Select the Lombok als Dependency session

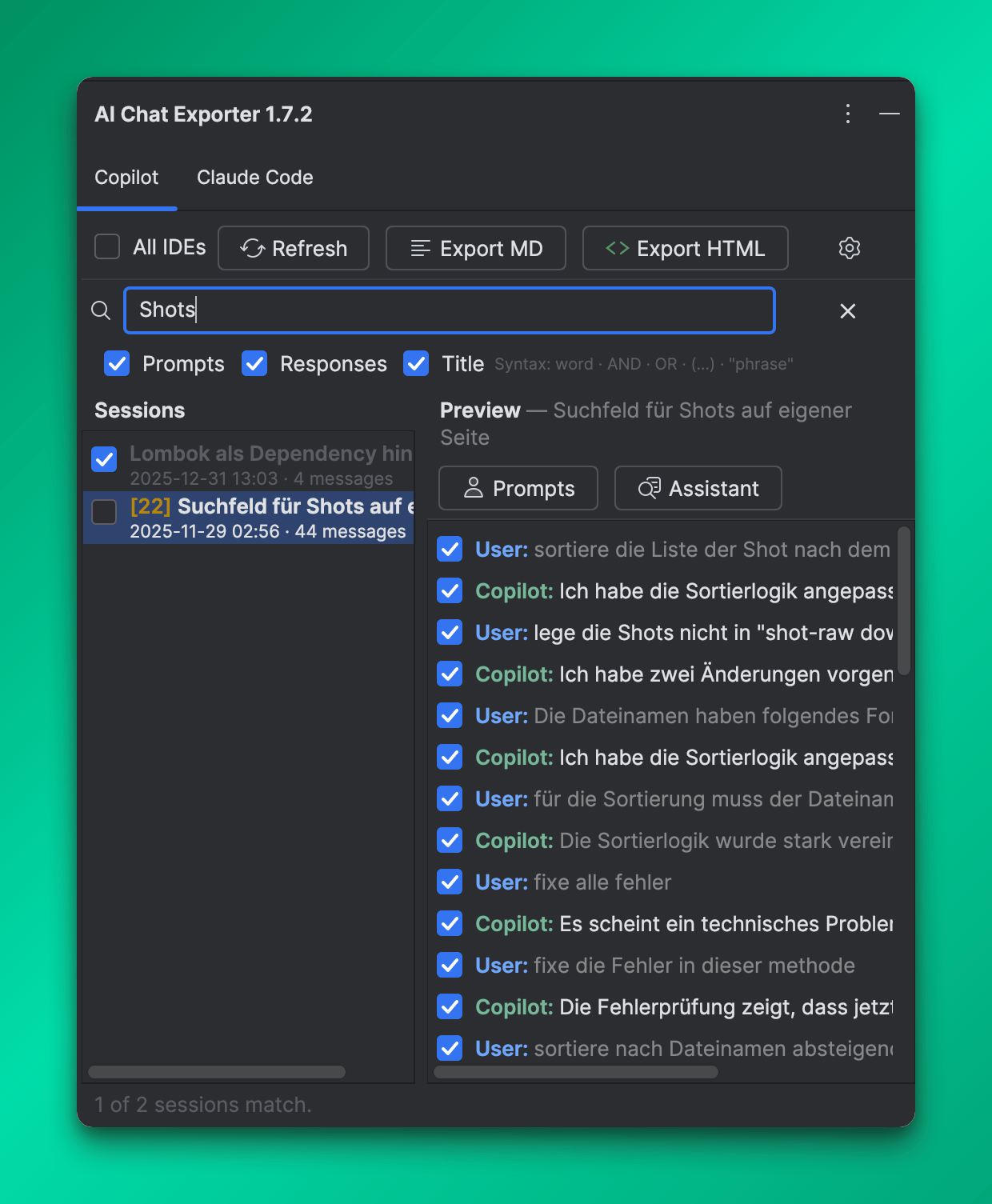coord(248,464)
